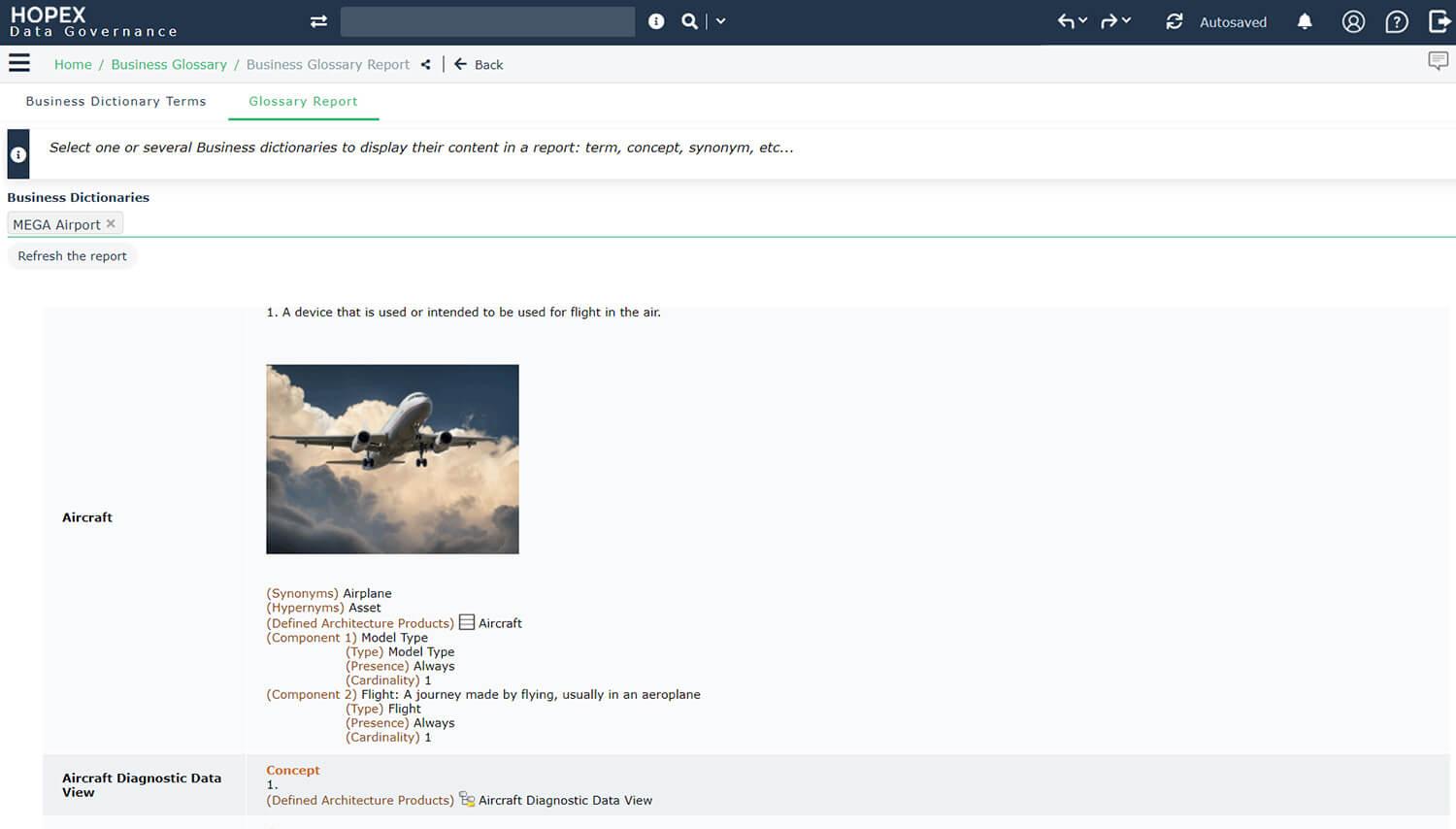1456x829 pixels.
Task: Expand the search options dropdown arrow
Action: click(720, 21)
